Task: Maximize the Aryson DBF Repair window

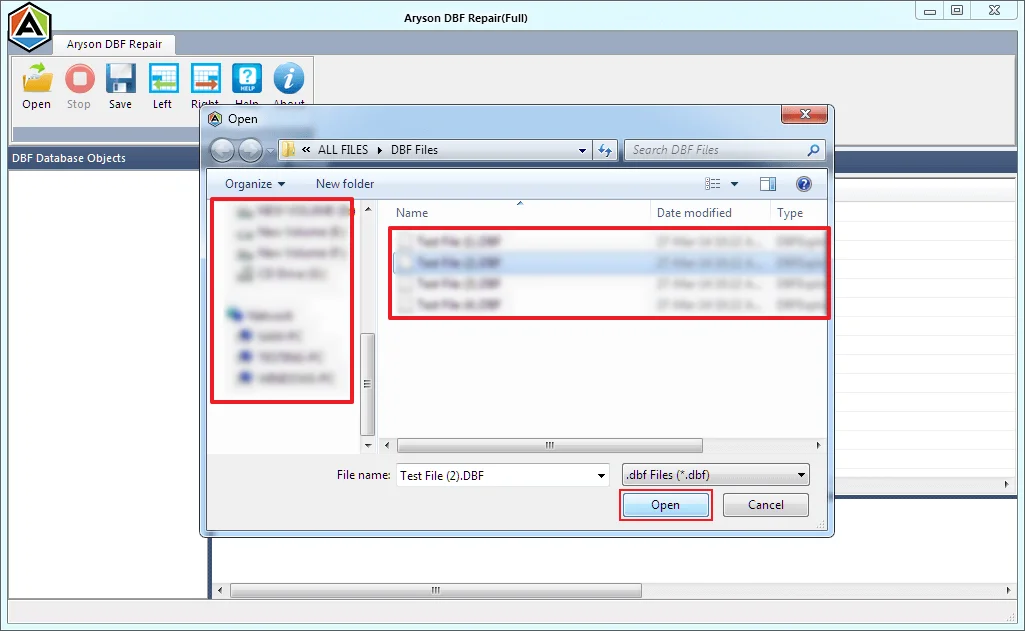Action: point(957,10)
